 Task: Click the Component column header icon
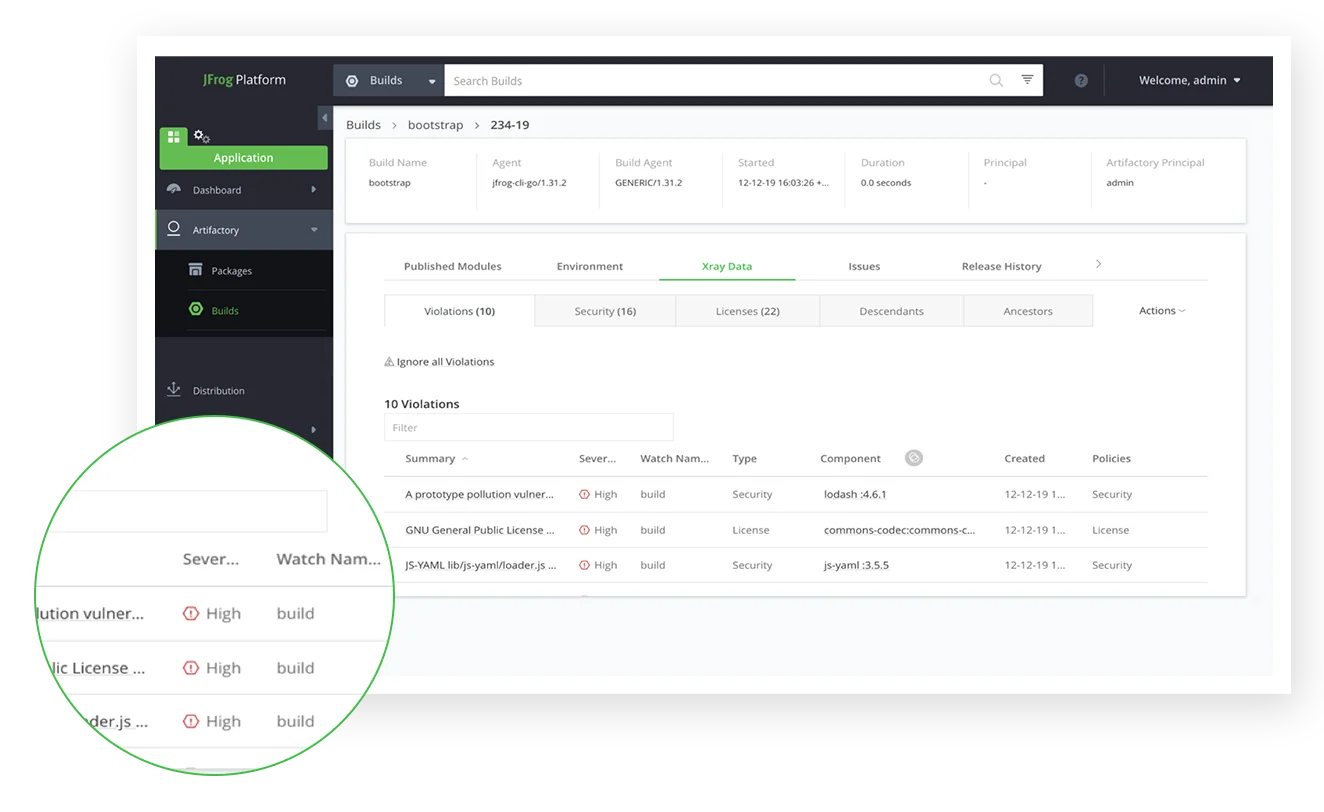[x=913, y=458]
